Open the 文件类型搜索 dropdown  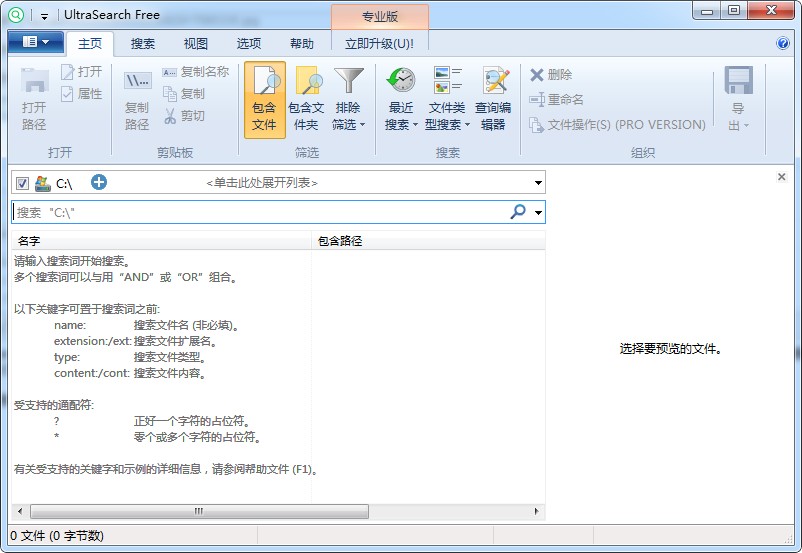pyautogui.click(x=447, y=100)
